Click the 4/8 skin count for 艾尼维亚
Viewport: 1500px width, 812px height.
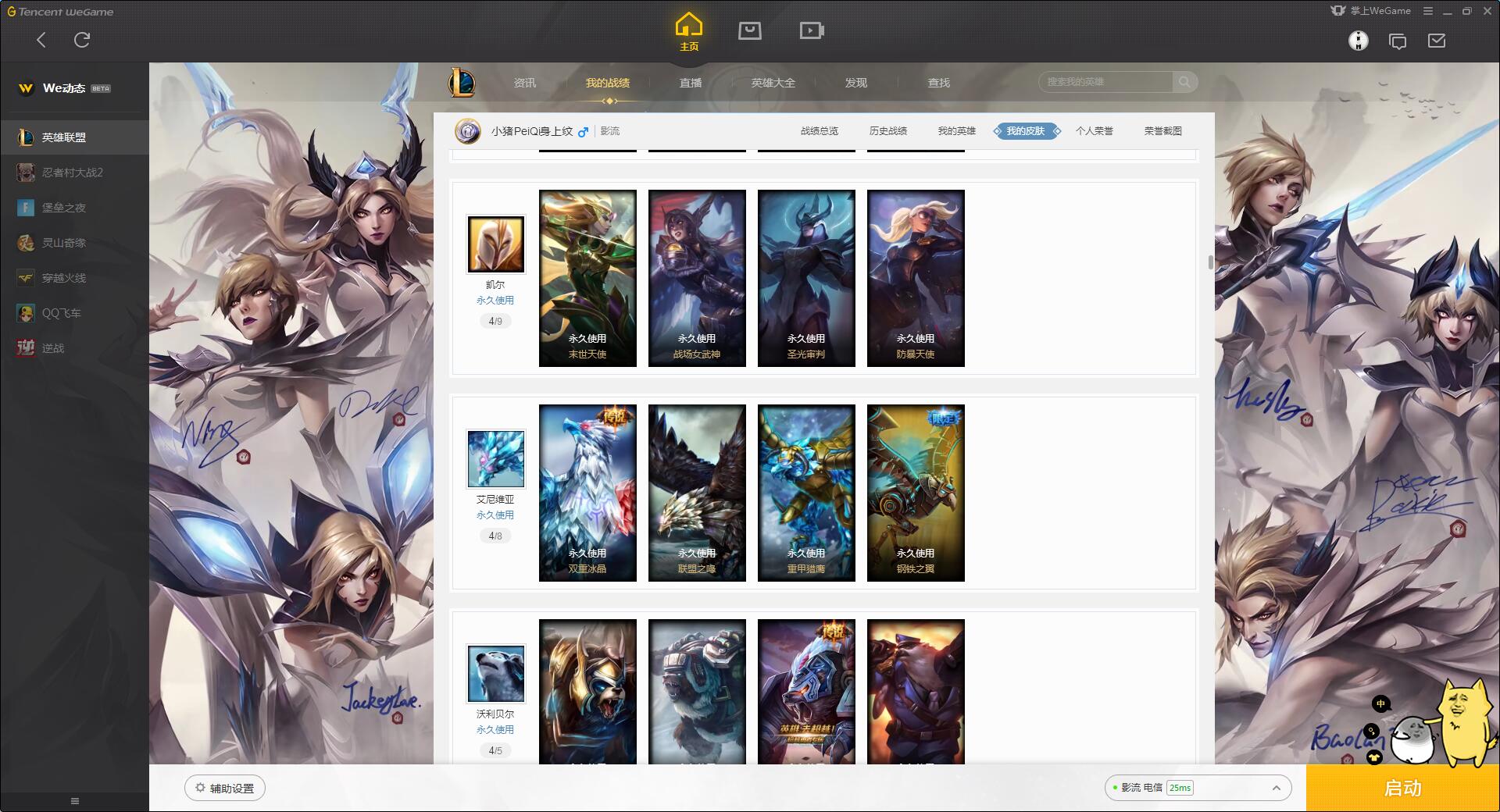[x=495, y=536]
